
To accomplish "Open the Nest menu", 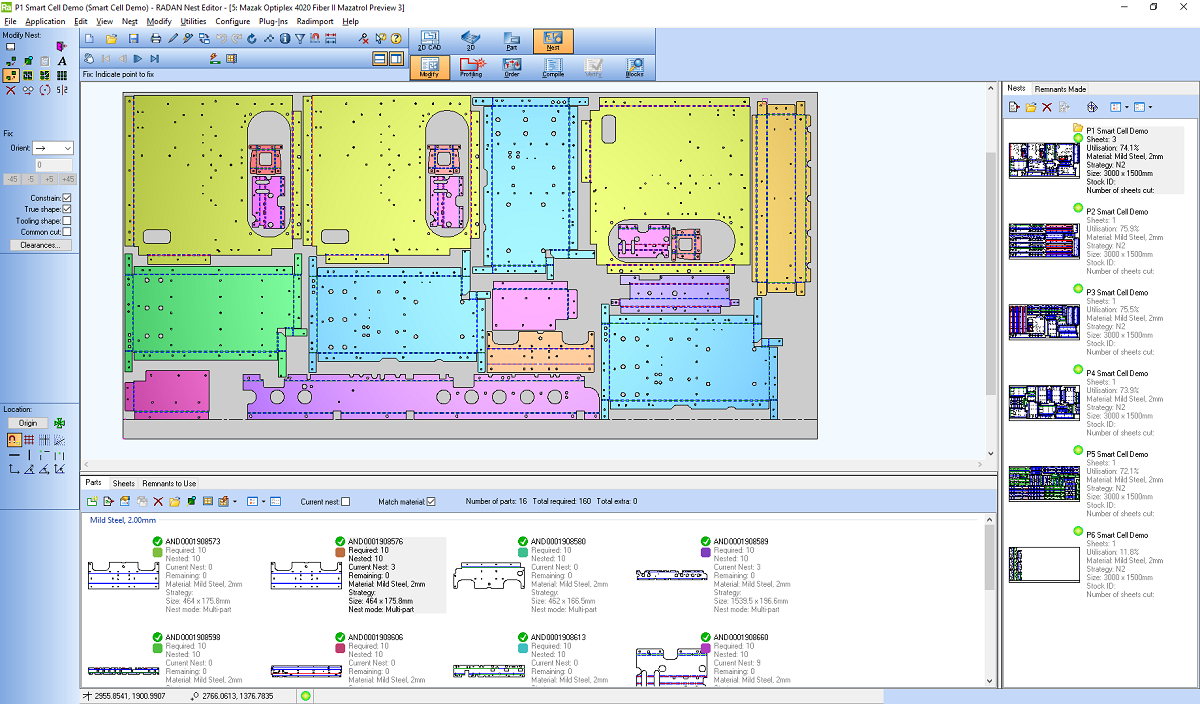I will tap(130, 21).
